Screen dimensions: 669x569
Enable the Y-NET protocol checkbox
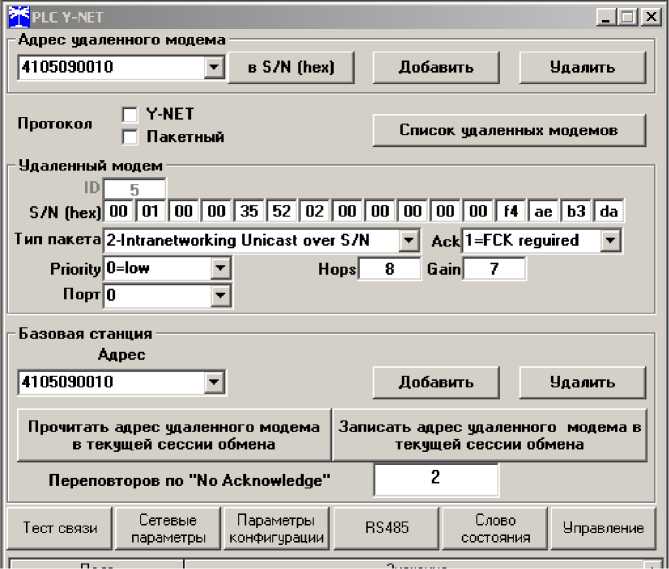tap(130, 114)
